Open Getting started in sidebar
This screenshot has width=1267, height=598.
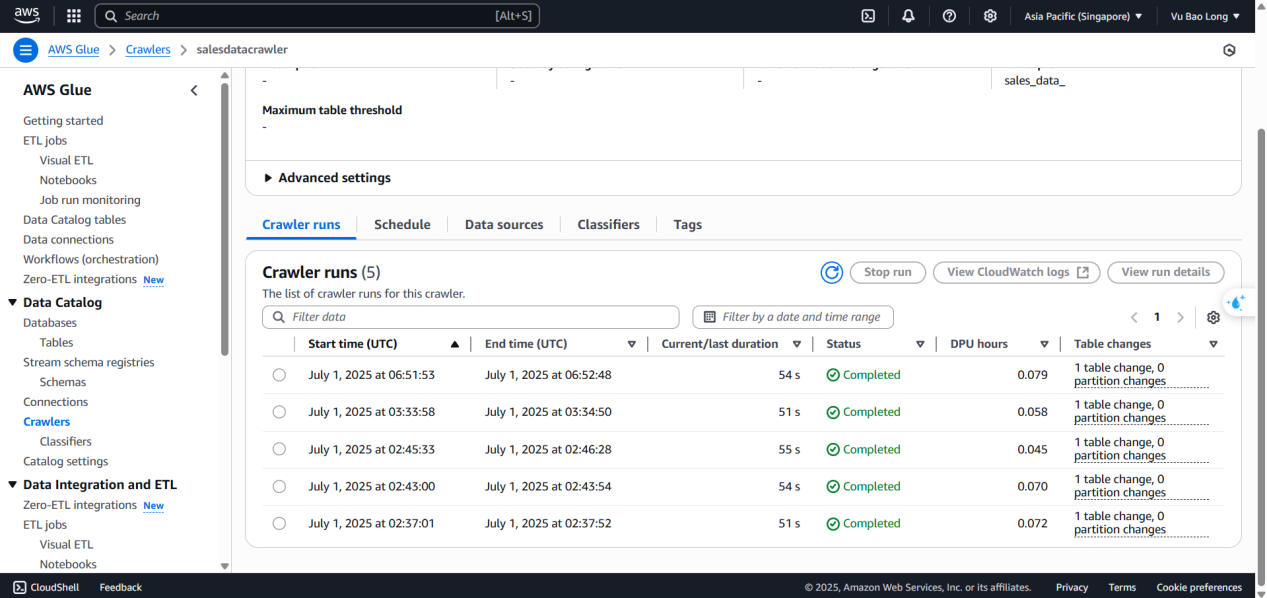[63, 121]
